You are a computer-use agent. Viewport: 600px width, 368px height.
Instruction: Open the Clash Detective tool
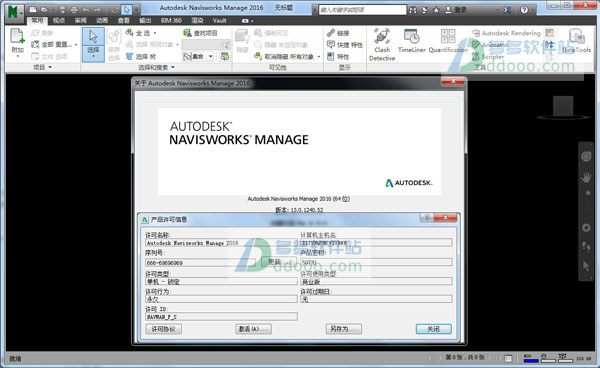(x=382, y=44)
